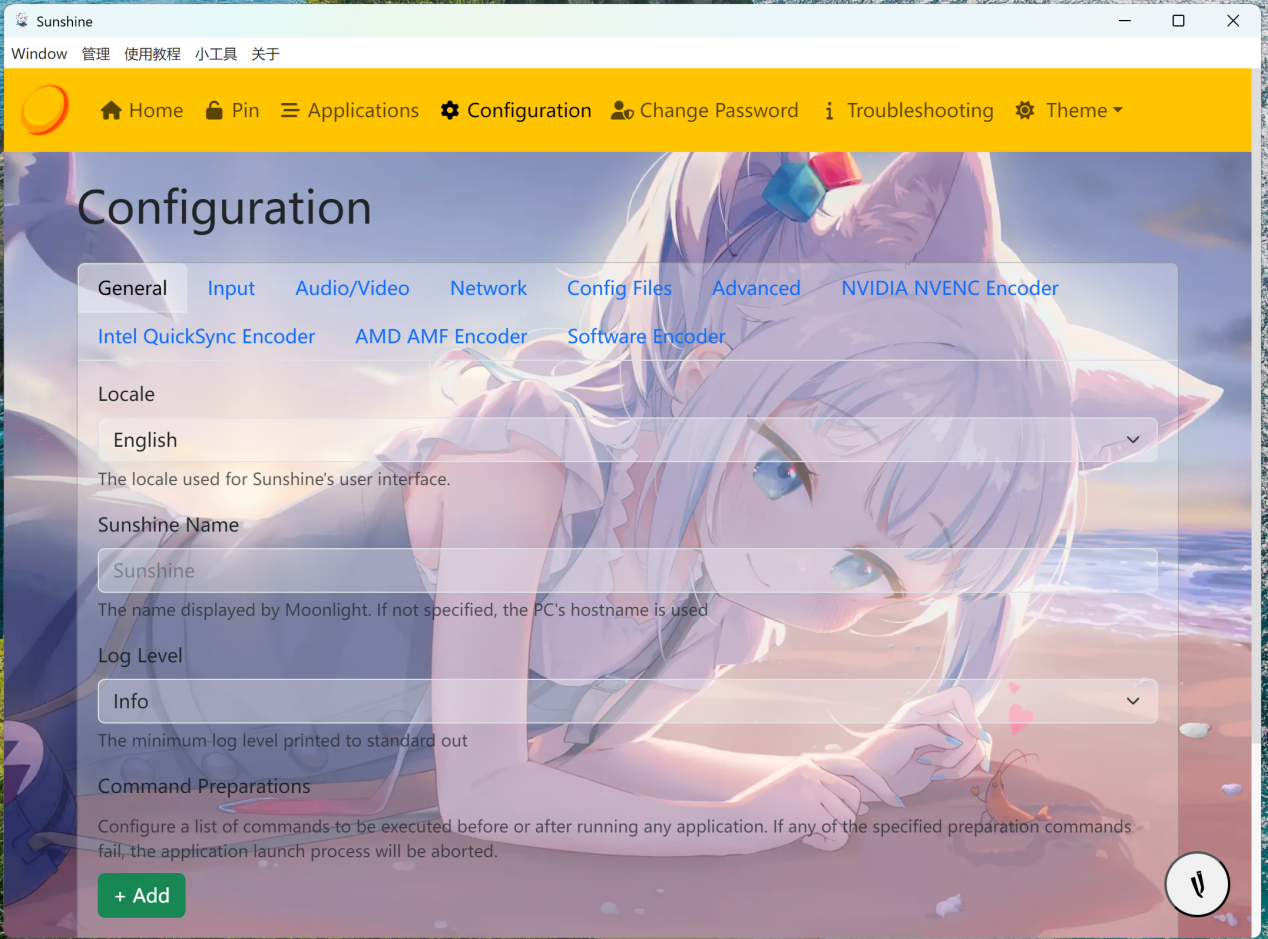Maximize the Sunshine window
The width and height of the screenshot is (1268, 939).
pyautogui.click(x=1178, y=21)
